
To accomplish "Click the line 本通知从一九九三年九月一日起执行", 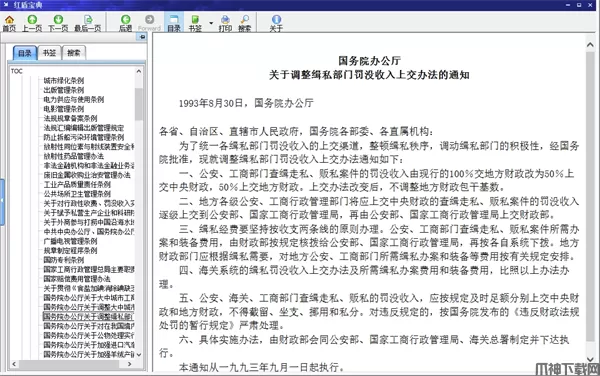I will tap(261, 367).
